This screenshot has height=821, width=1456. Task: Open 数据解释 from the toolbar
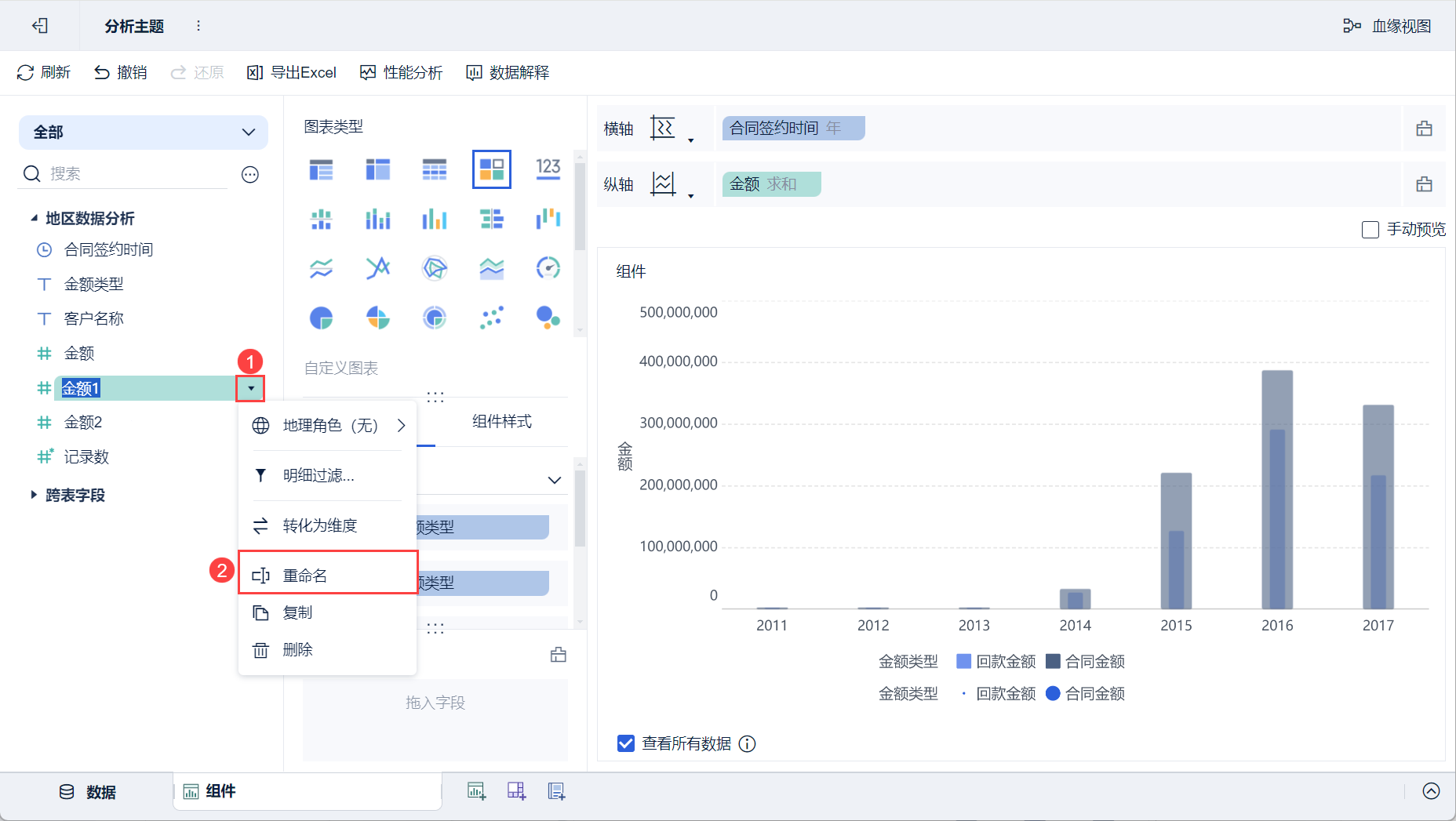coord(508,73)
